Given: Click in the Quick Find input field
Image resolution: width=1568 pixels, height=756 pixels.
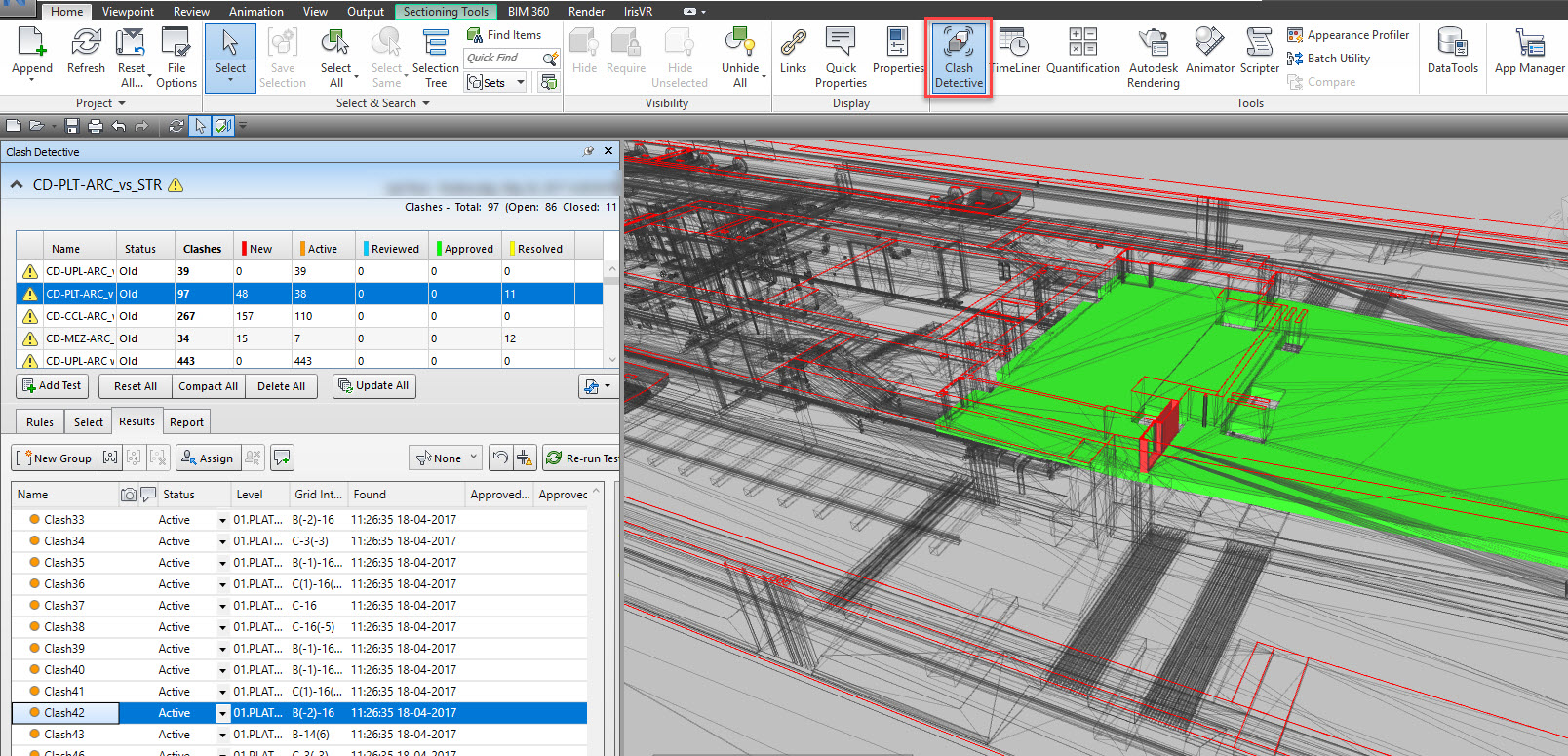Looking at the screenshot, I should 502,59.
